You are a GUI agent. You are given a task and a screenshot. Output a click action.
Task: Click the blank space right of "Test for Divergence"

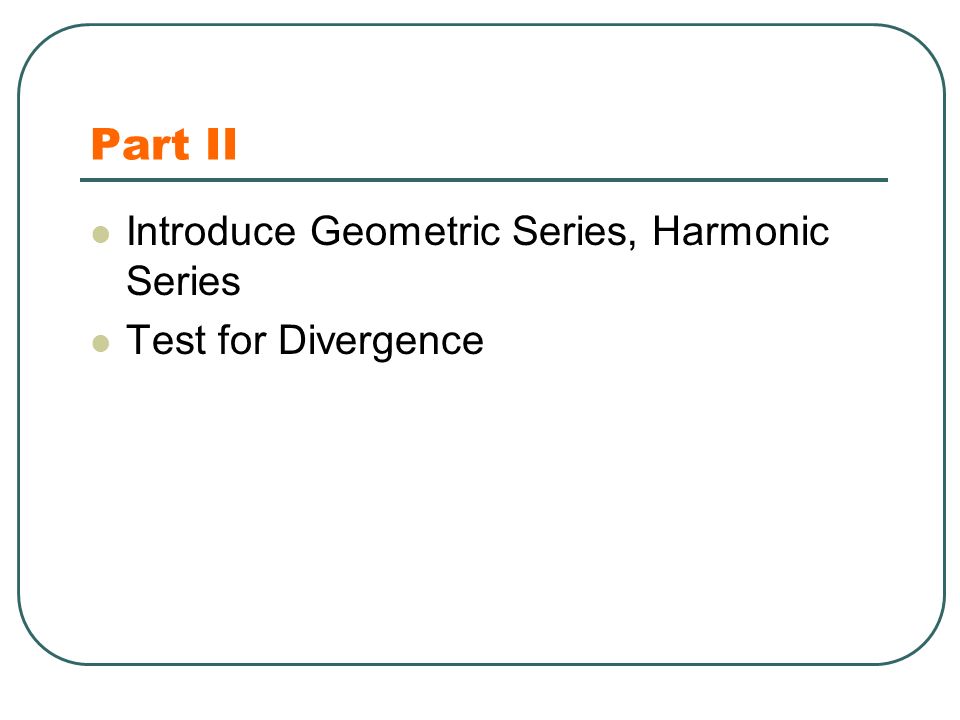(x=686, y=340)
